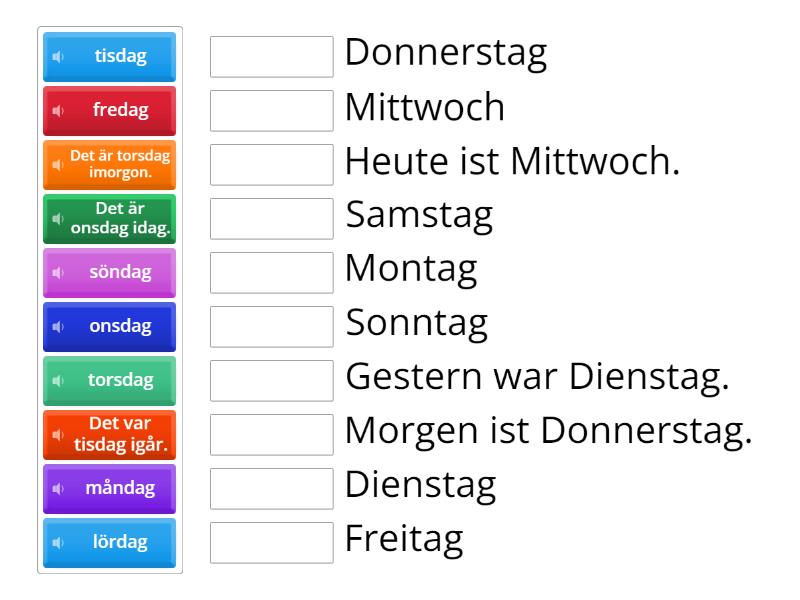Play audio for "Det var tisdag igår."
This screenshot has width=800, height=600.
pyautogui.click(x=58, y=435)
